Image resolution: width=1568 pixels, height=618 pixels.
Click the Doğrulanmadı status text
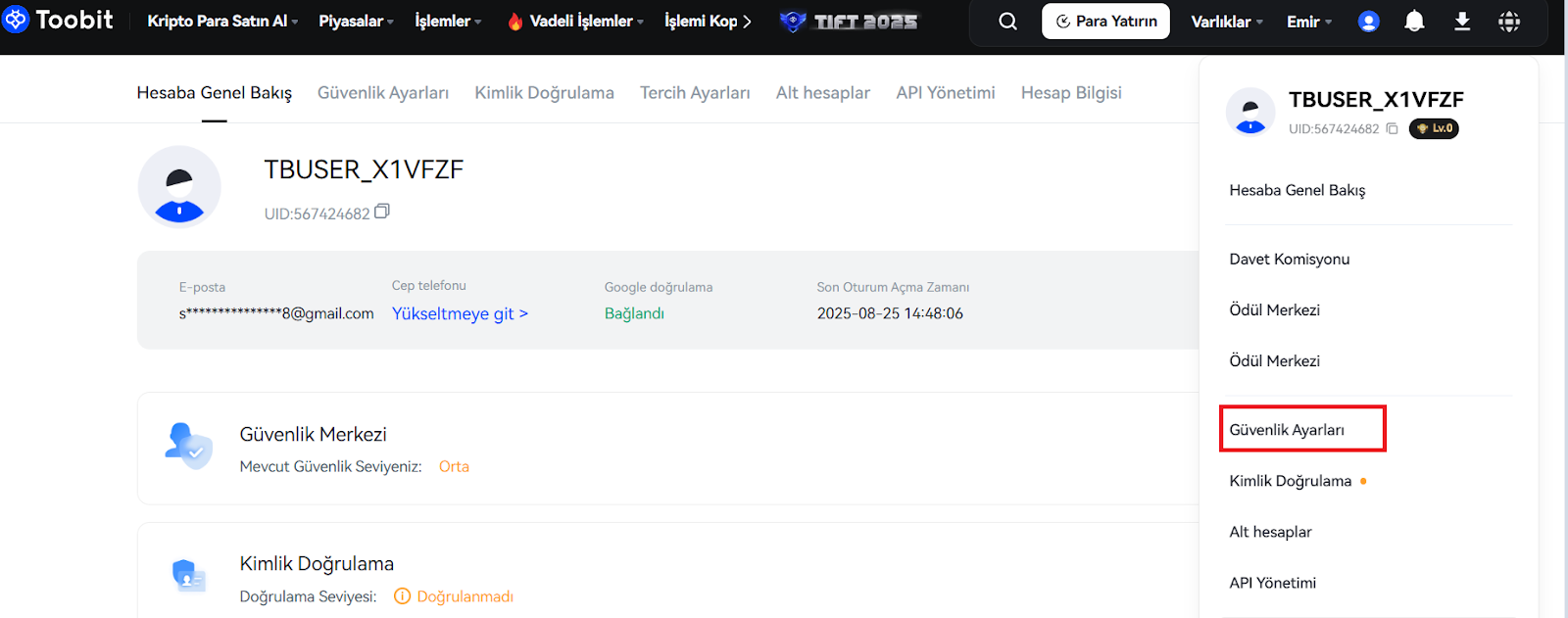click(x=465, y=596)
